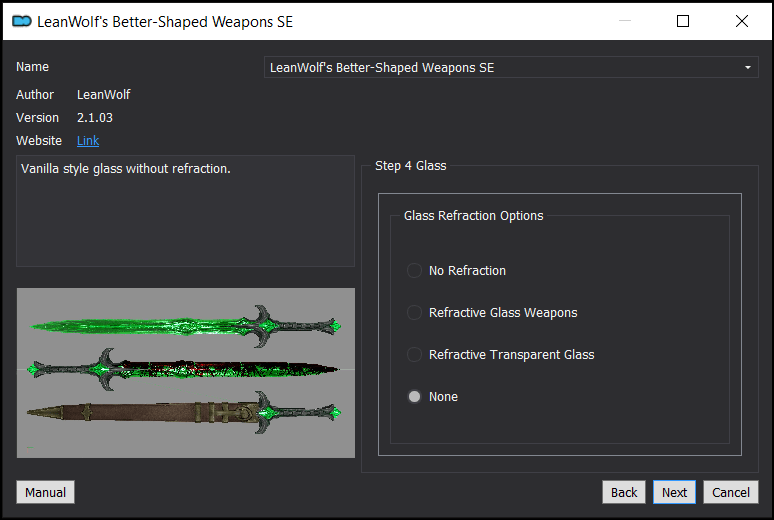Screen dimensions: 774x520
Task: Proceed with the Next button
Action: [674, 492]
